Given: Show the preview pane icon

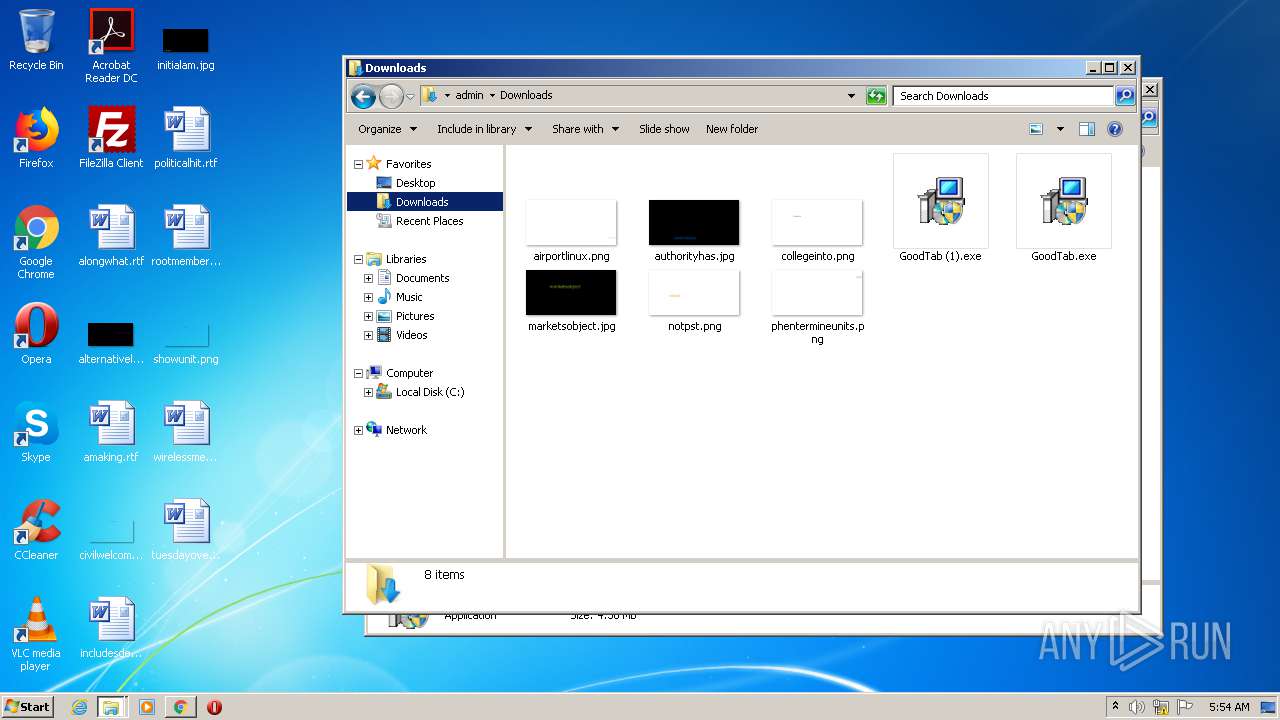Looking at the screenshot, I should tap(1087, 129).
